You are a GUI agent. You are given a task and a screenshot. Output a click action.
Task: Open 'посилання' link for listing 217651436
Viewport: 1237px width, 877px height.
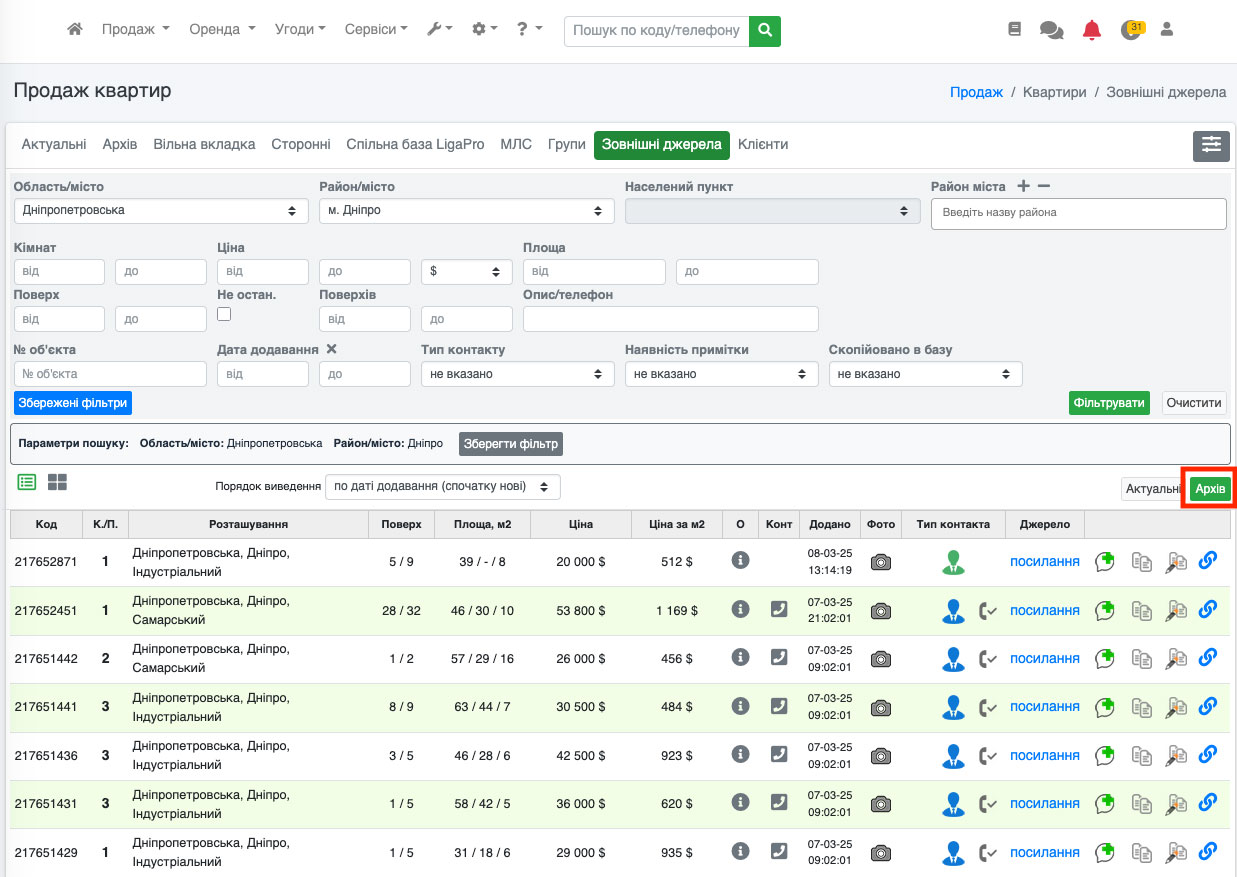(1044, 755)
